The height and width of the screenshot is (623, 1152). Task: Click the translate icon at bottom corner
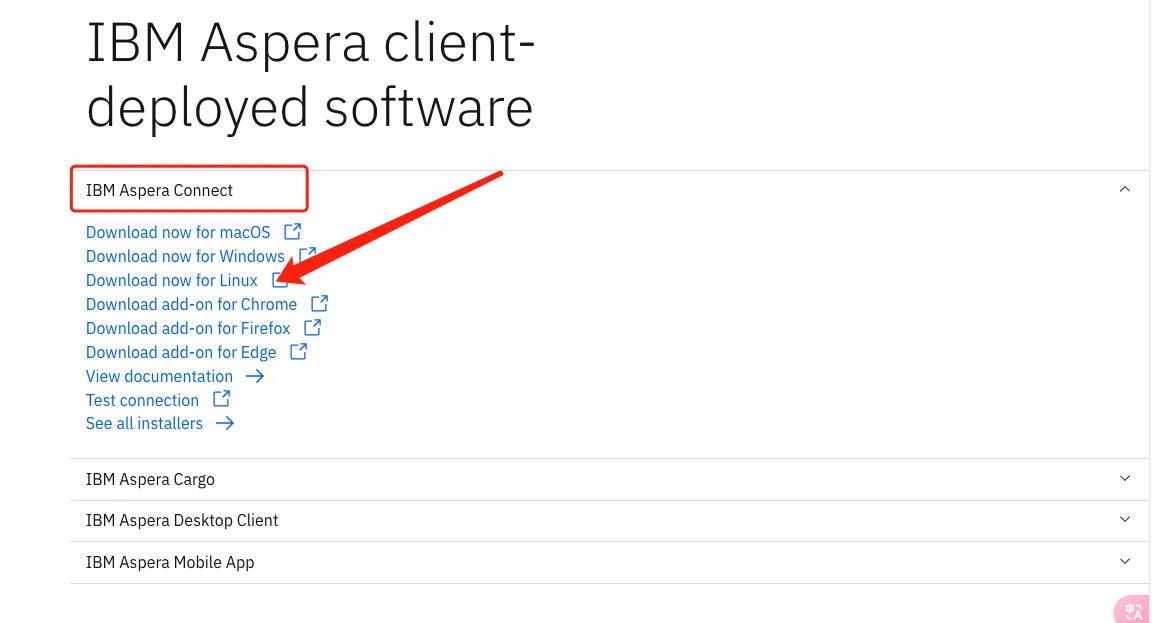(x=1133, y=610)
